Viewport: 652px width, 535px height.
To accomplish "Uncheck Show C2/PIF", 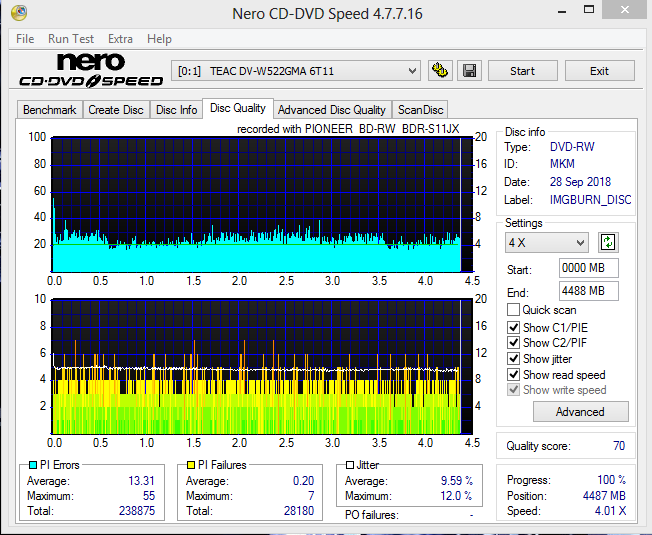I will point(514,343).
